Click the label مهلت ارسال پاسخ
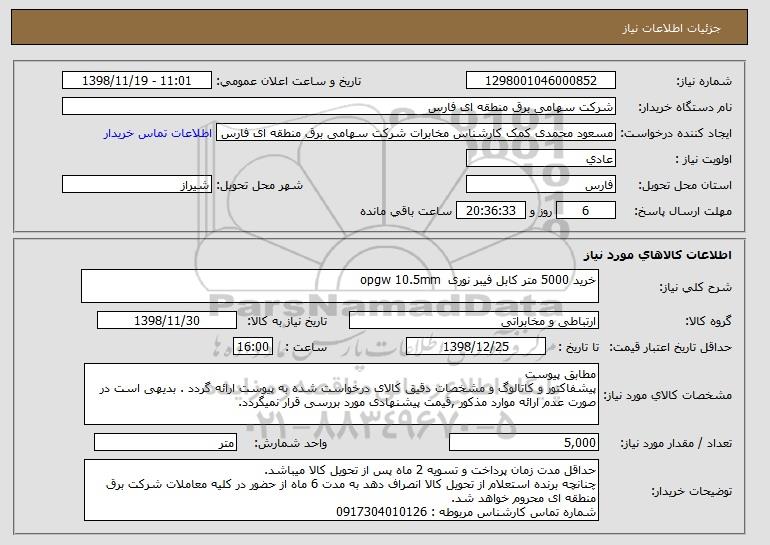This screenshot has width=770, height=545. click(683, 211)
